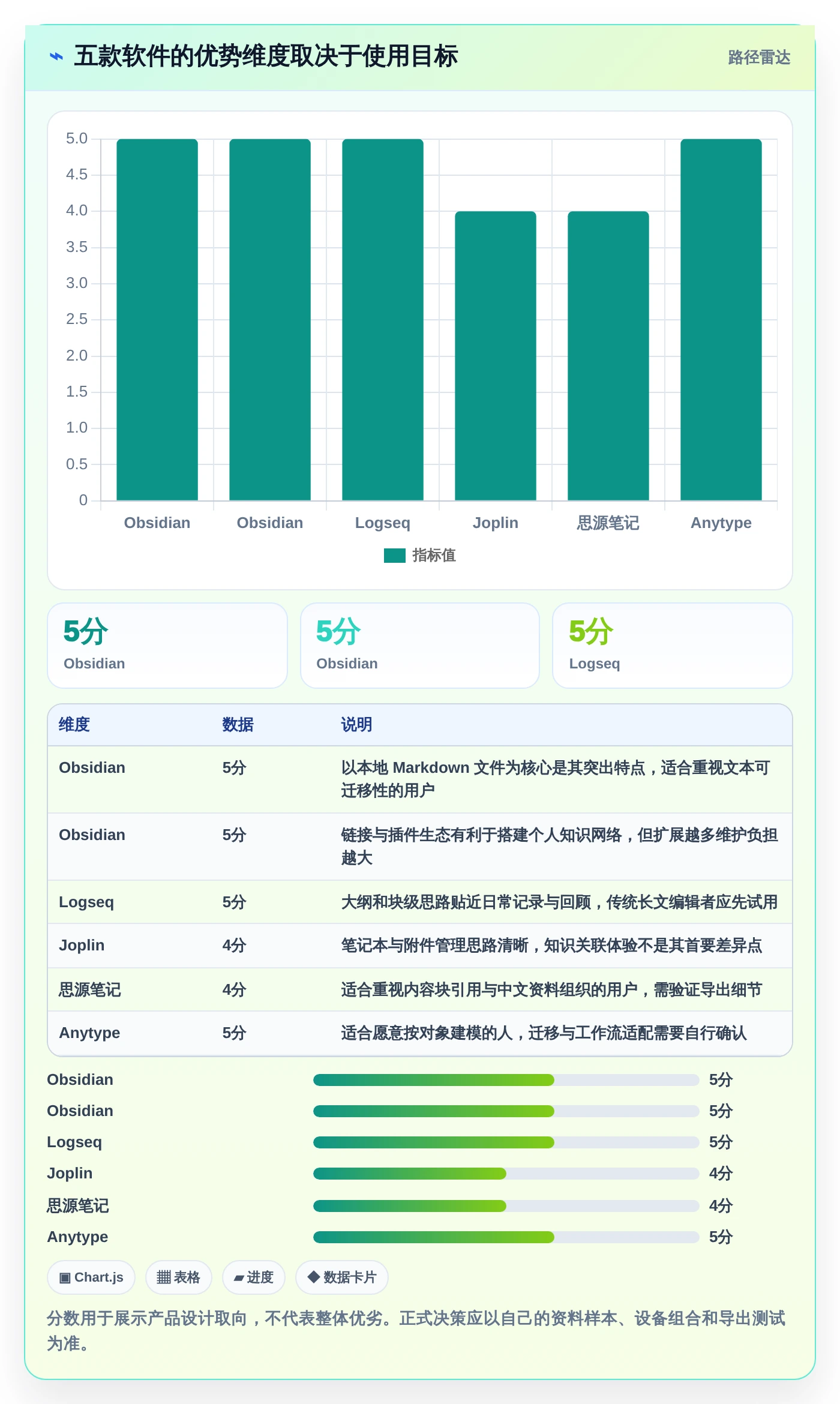Click the 进度 chip

point(254,1277)
